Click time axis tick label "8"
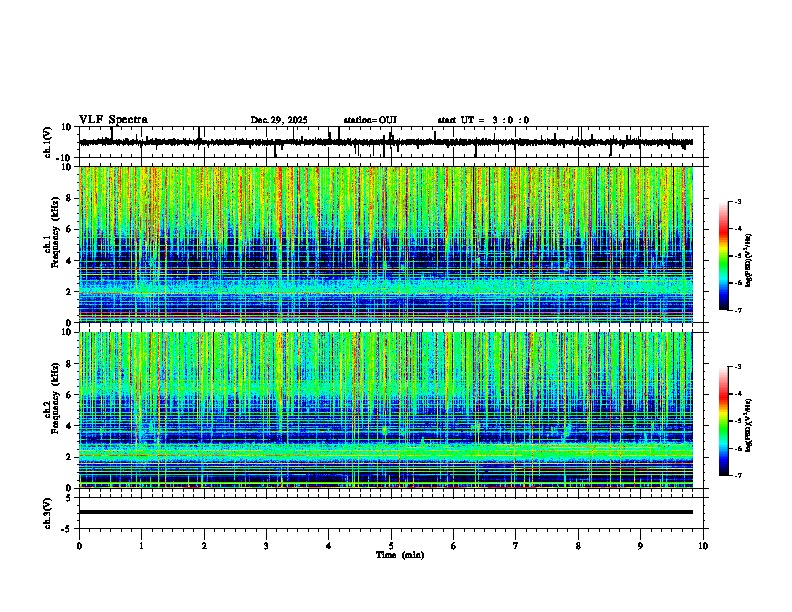792x612 pixels. (578, 546)
